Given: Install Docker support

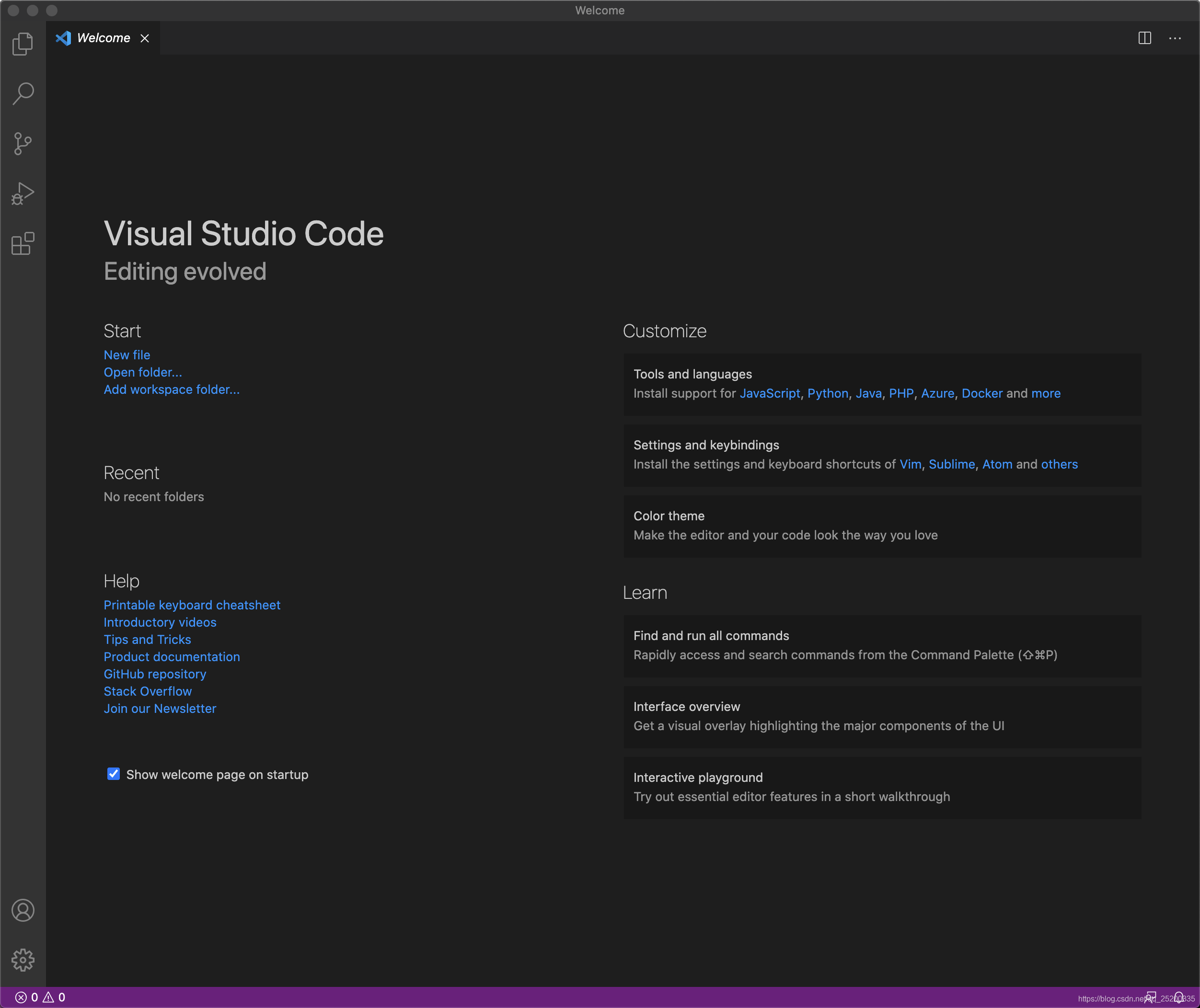Looking at the screenshot, I should pyautogui.click(x=982, y=393).
